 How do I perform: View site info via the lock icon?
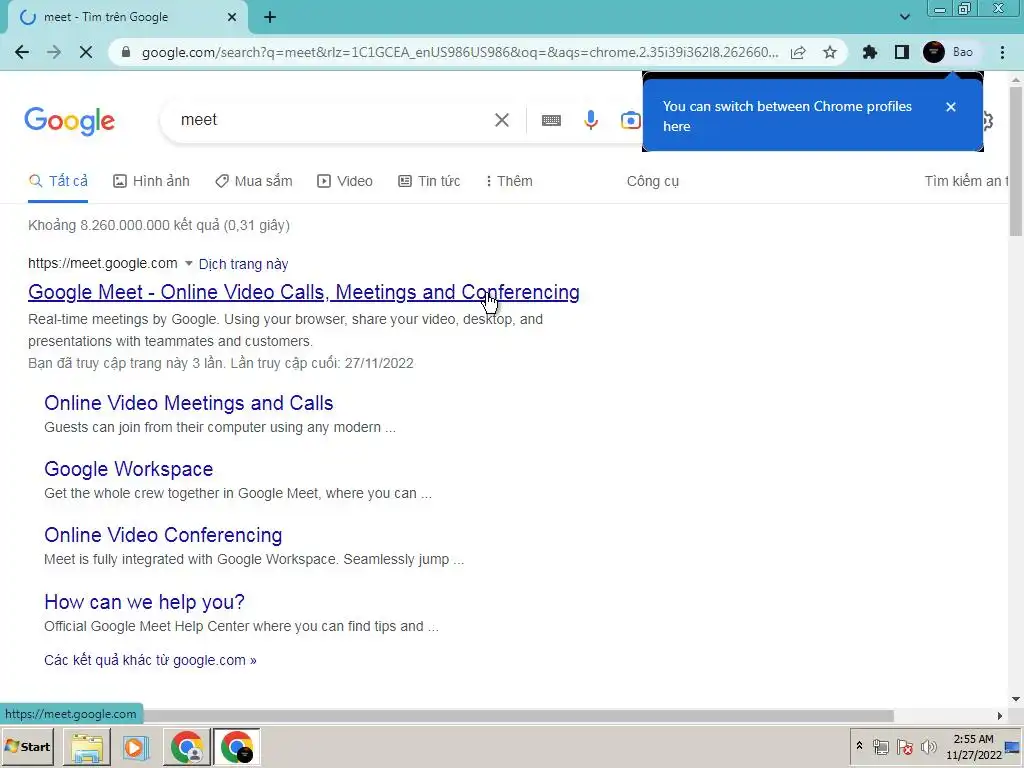pyautogui.click(x=126, y=52)
